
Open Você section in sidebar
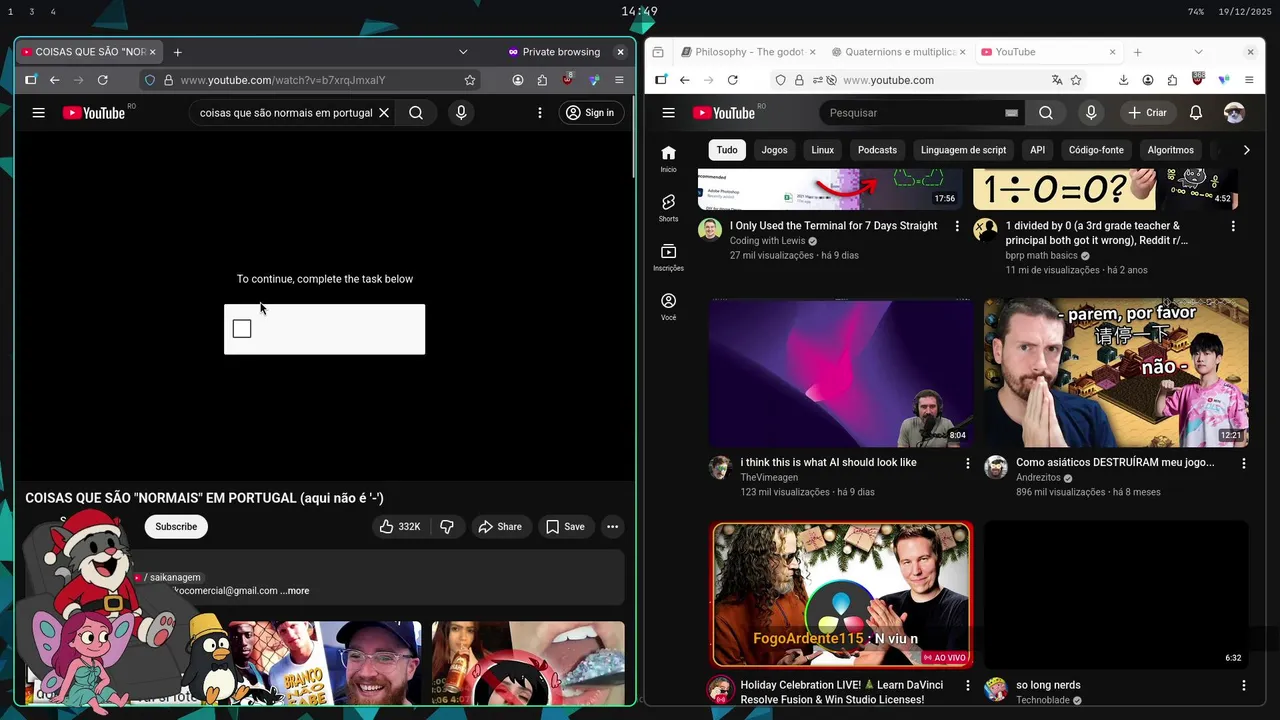(668, 306)
